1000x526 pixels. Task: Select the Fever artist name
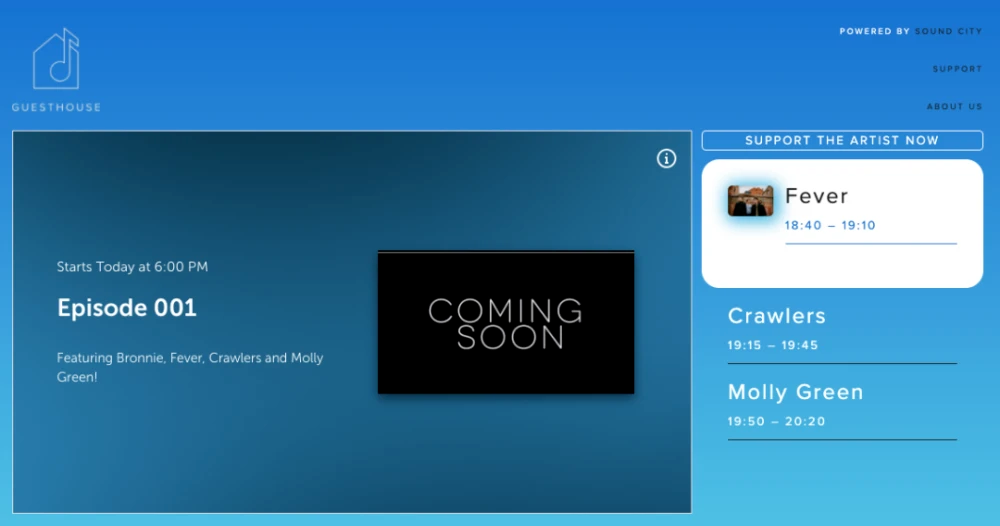[816, 196]
